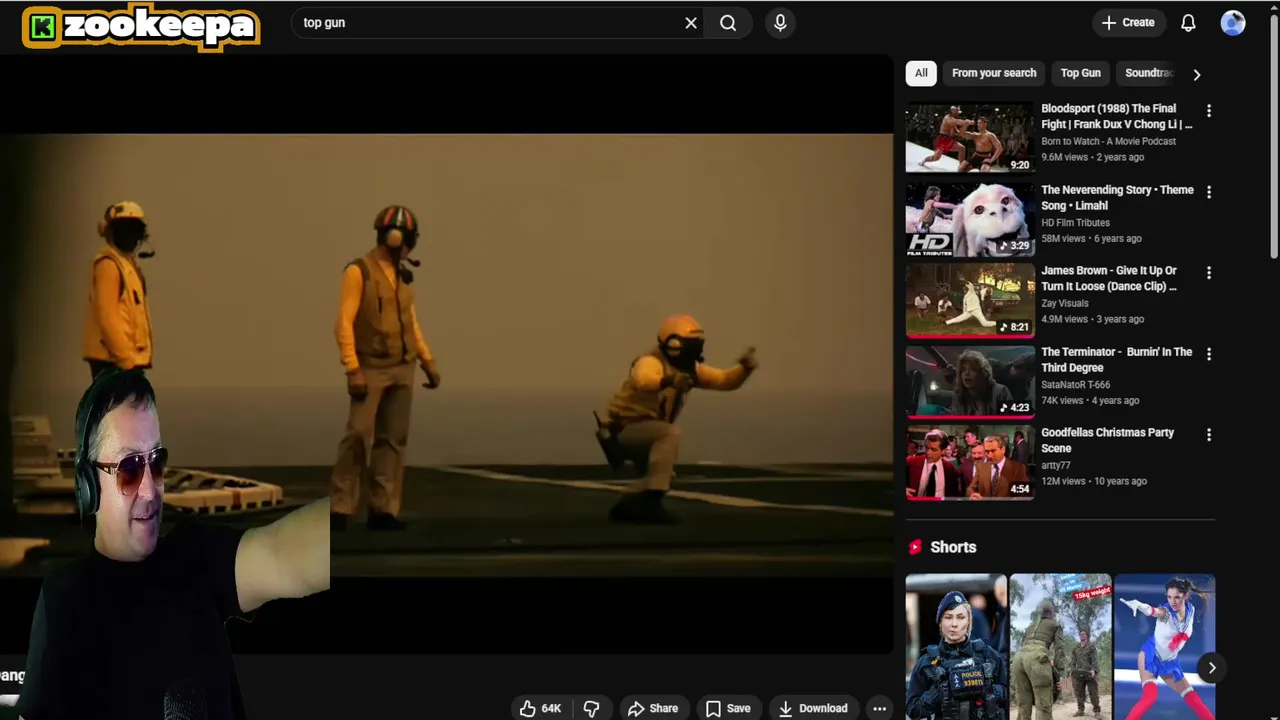Open the HD Film Tributes channel
This screenshot has width=1280, height=720.
[x=1075, y=222]
